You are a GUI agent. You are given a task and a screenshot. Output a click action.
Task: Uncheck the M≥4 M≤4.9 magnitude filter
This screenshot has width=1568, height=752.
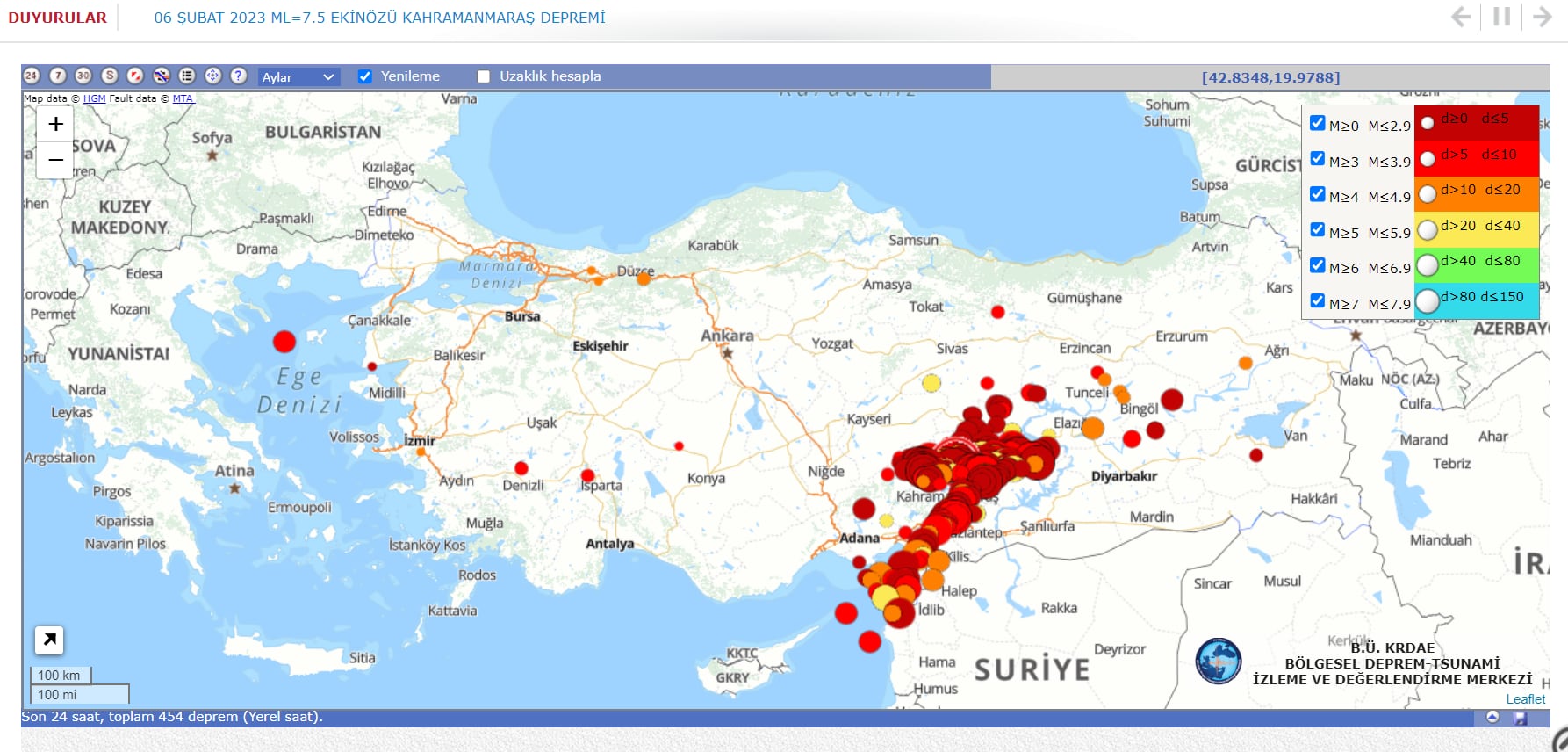pos(1317,194)
